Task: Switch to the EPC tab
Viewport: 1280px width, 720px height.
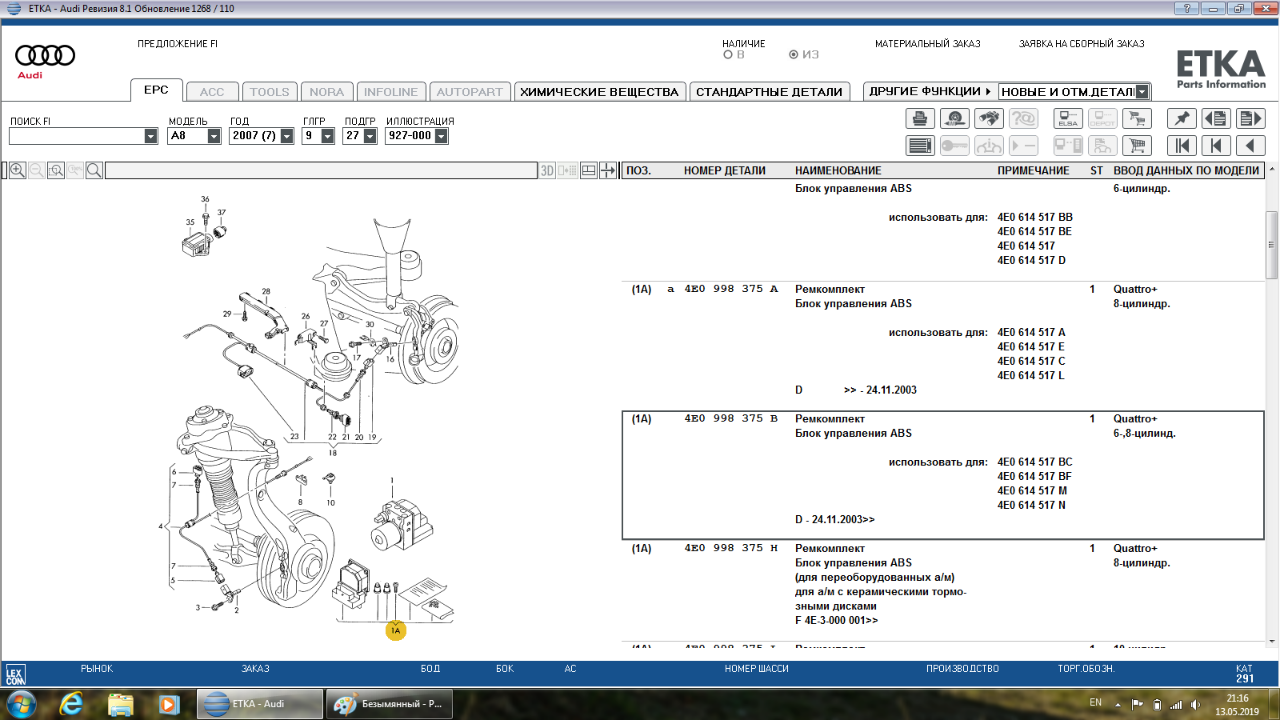Action: click(156, 90)
